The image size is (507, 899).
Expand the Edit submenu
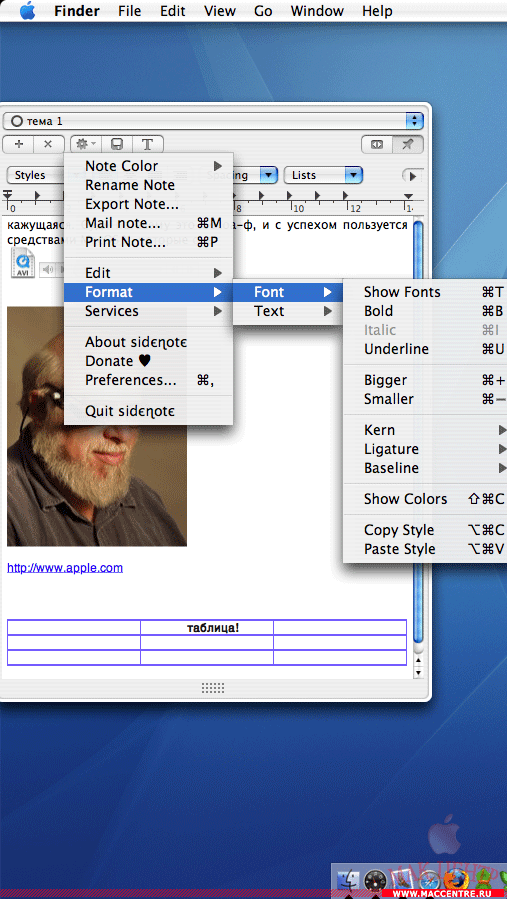coord(149,273)
